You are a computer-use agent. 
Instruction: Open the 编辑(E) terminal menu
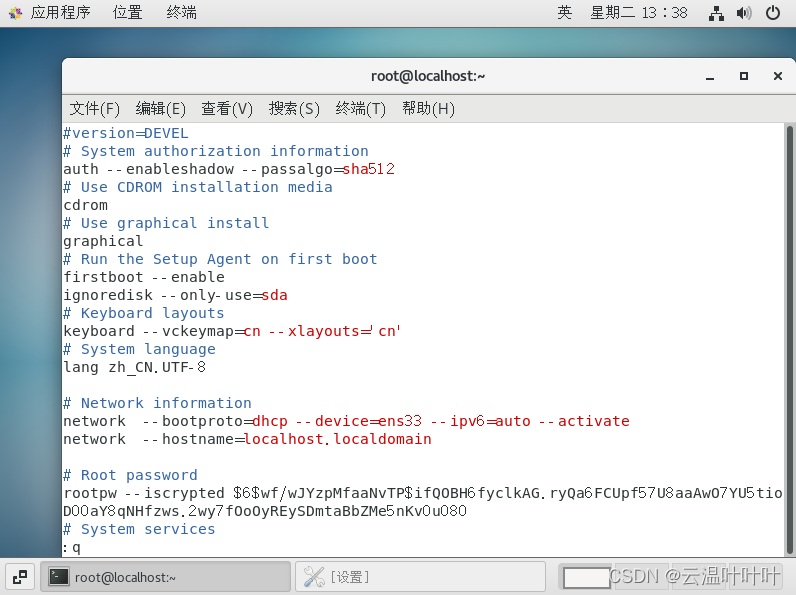click(160, 109)
